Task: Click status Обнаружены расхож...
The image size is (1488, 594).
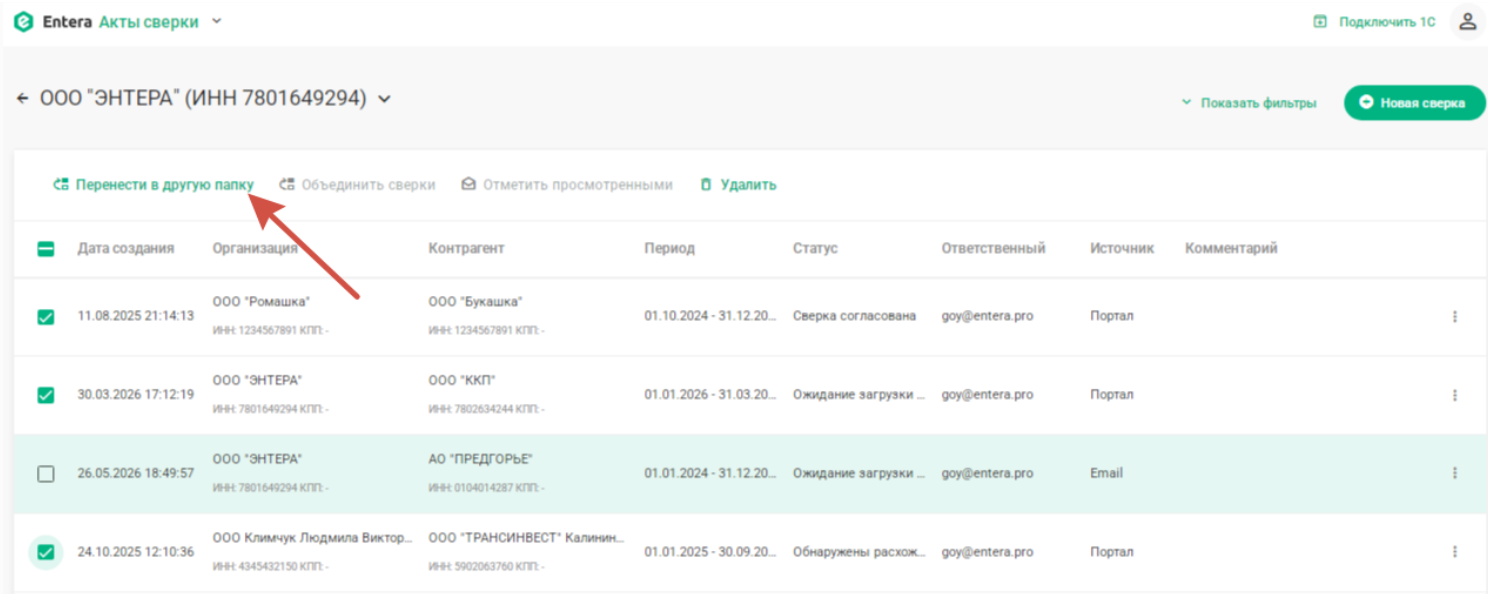Action: 859,551
